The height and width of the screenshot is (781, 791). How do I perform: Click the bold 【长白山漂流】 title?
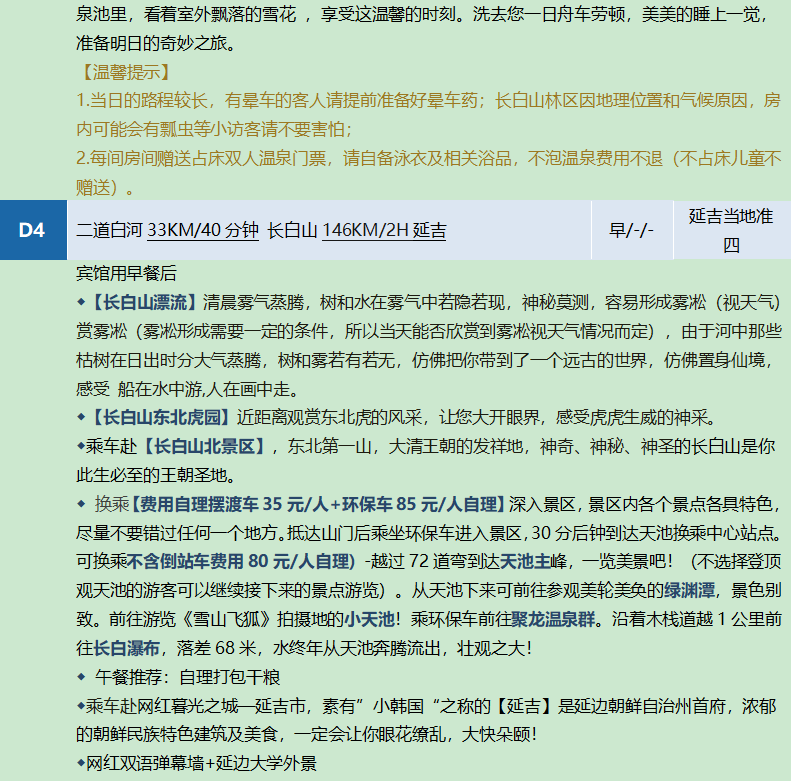tap(145, 302)
